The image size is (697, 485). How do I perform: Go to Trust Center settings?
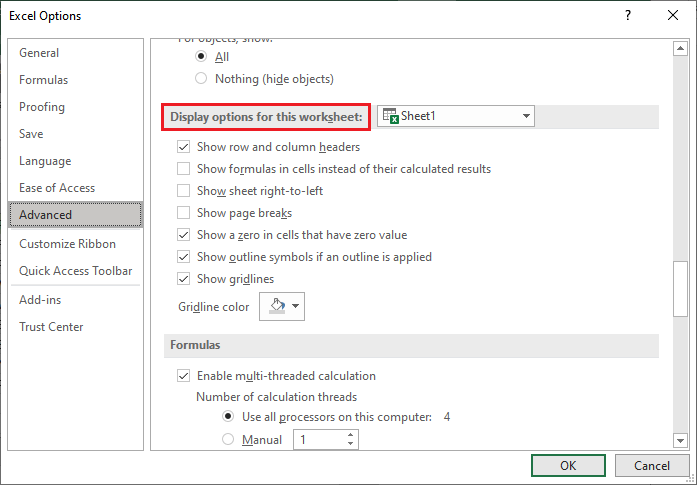(x=51, y=327)
